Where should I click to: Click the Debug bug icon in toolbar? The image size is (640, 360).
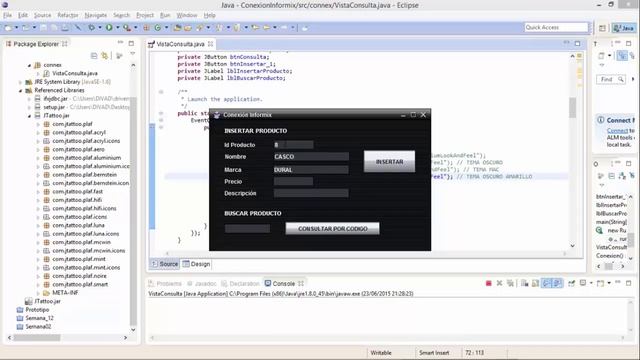point(91,28)
